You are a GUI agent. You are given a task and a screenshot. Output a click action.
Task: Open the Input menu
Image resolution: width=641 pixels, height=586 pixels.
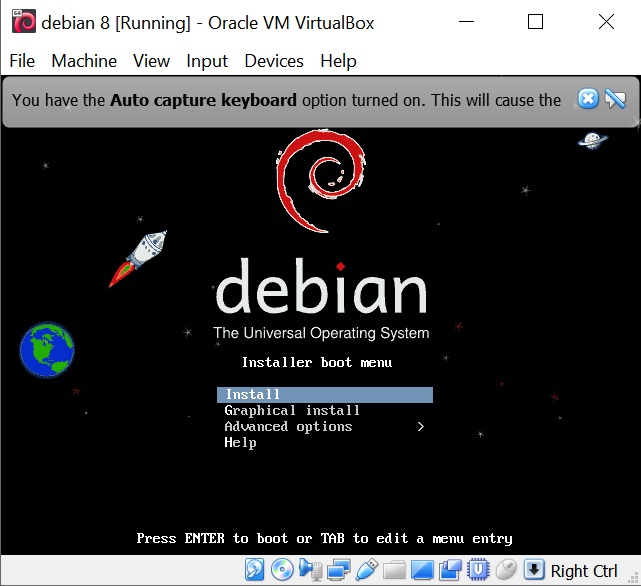tap(207, 61)
